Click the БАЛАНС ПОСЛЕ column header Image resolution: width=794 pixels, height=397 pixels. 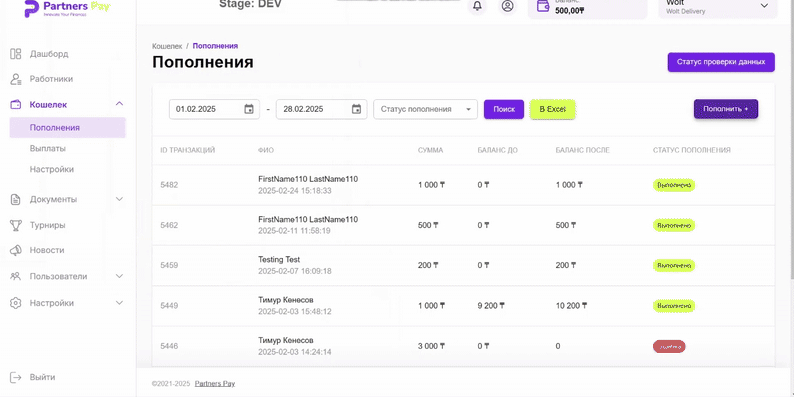[x=583, y=150]
